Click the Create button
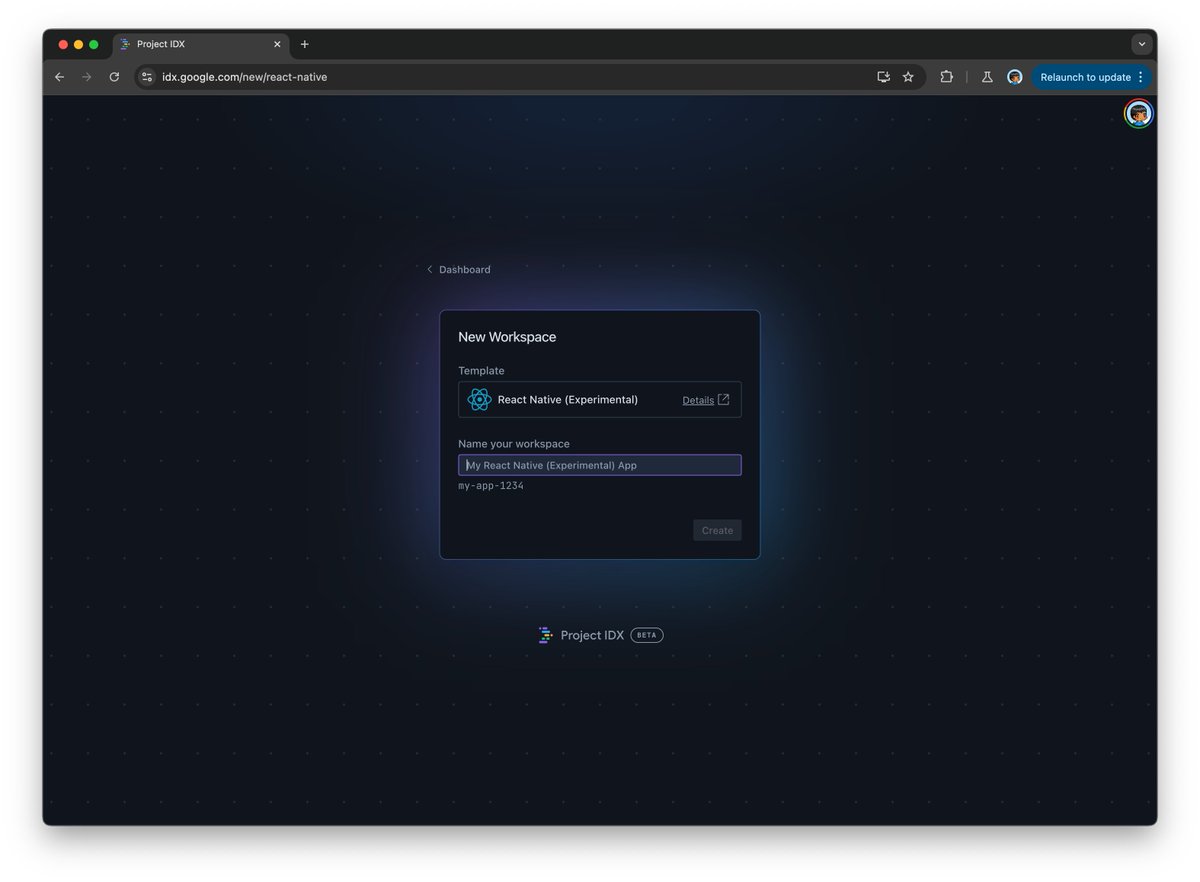Viewport: 1200px width, 882px height. (717, 530)
